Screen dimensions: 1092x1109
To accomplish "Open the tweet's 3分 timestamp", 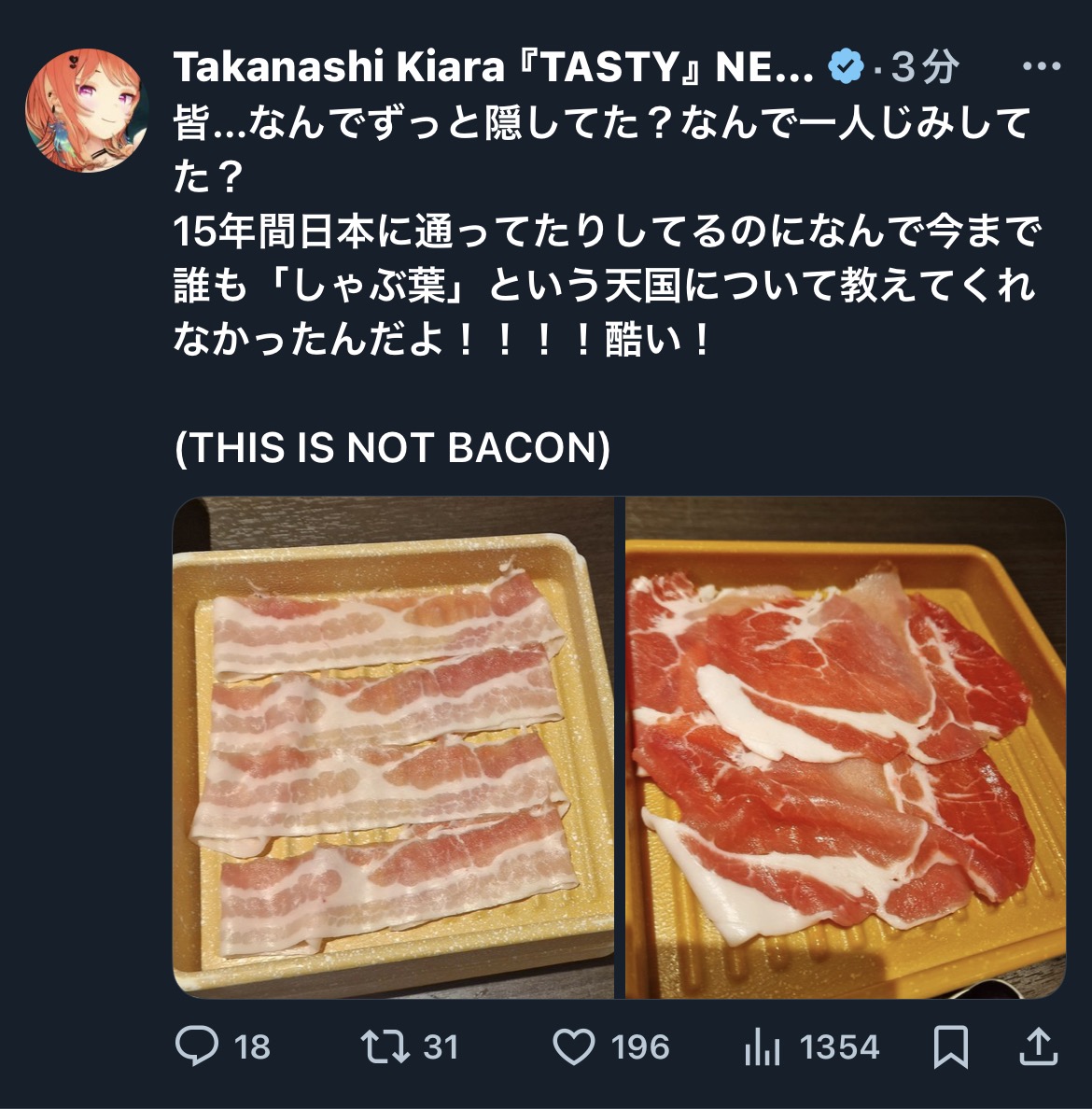I will click(x=924, y=67).
